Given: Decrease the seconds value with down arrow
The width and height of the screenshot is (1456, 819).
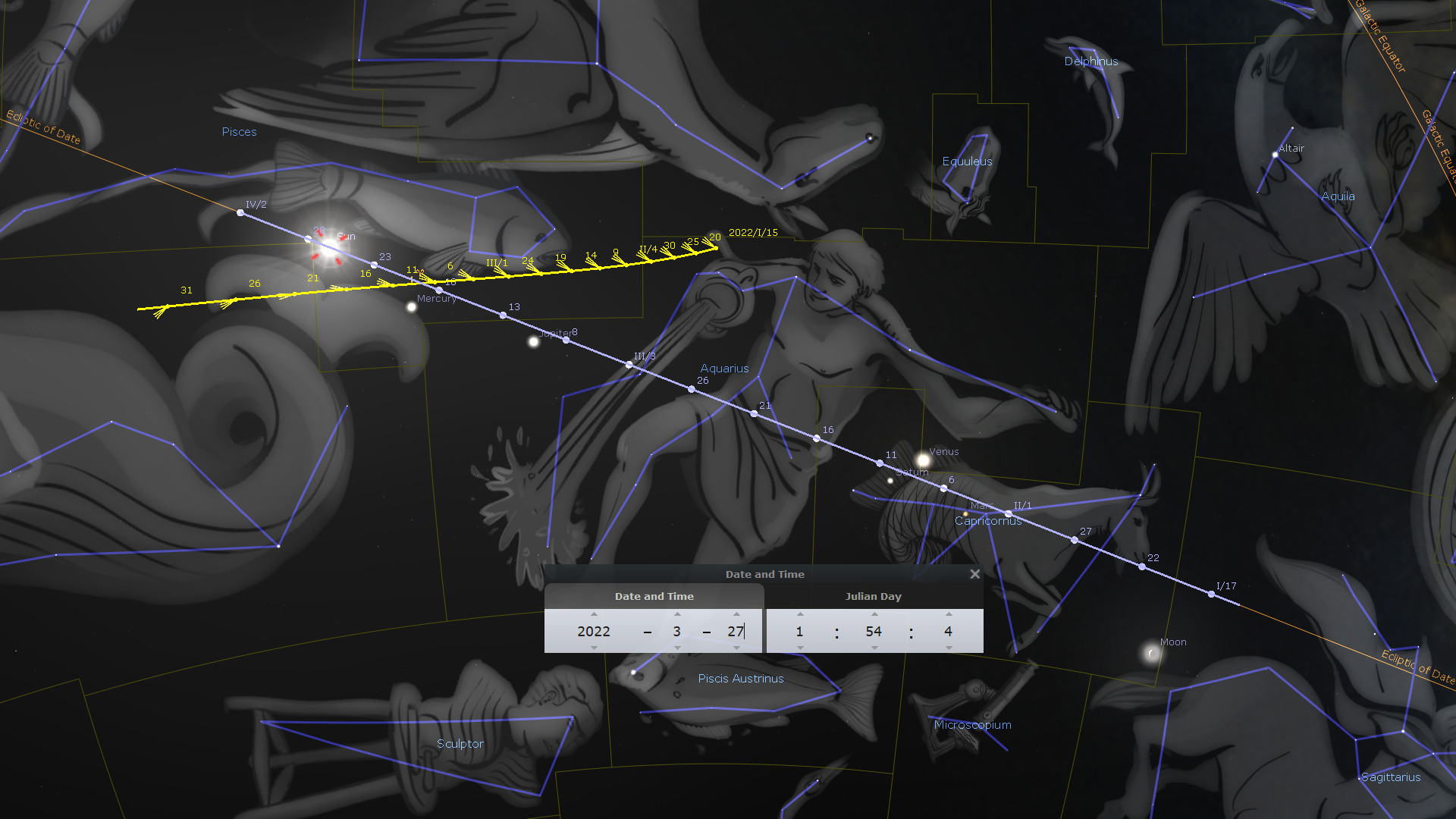Looking at the screenshot, I should (x=949, y=648).
